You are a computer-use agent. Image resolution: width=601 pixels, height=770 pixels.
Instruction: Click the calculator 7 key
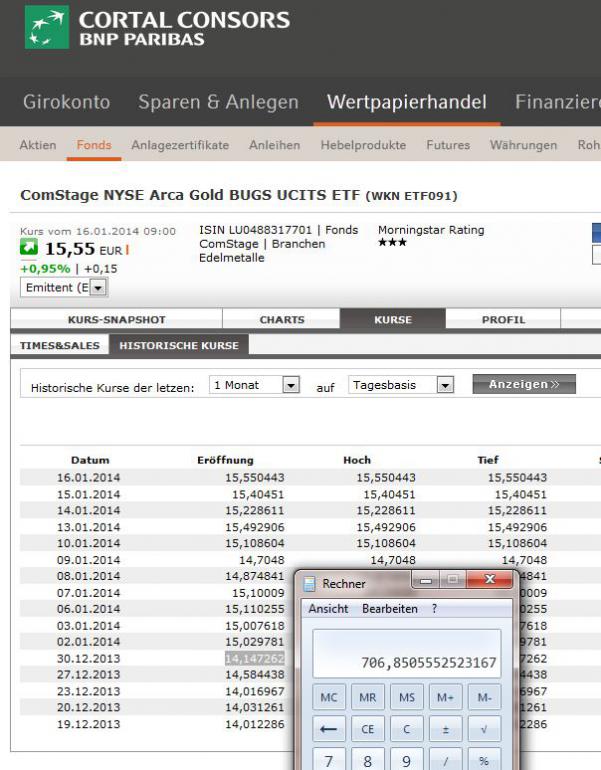coord(328,760)
